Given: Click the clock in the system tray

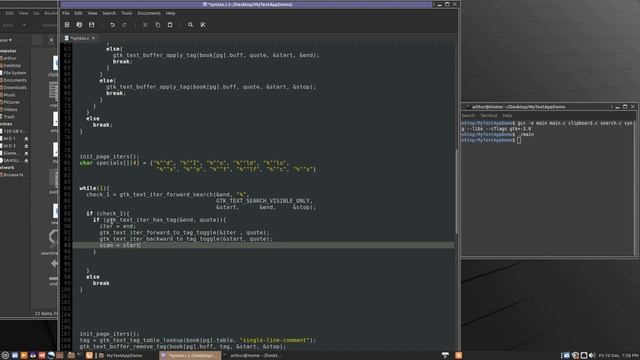Looking at the screenshot, I should 619,356.
